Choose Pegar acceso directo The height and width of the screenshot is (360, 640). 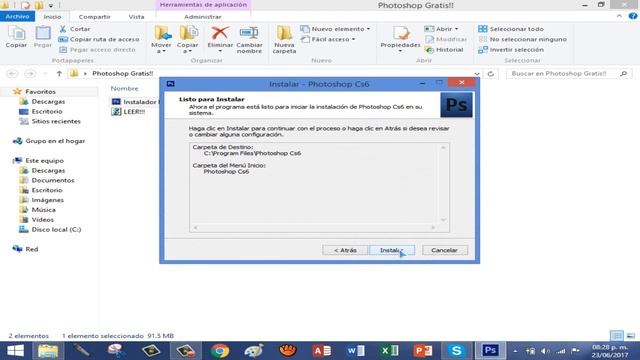tap(97, 49)
